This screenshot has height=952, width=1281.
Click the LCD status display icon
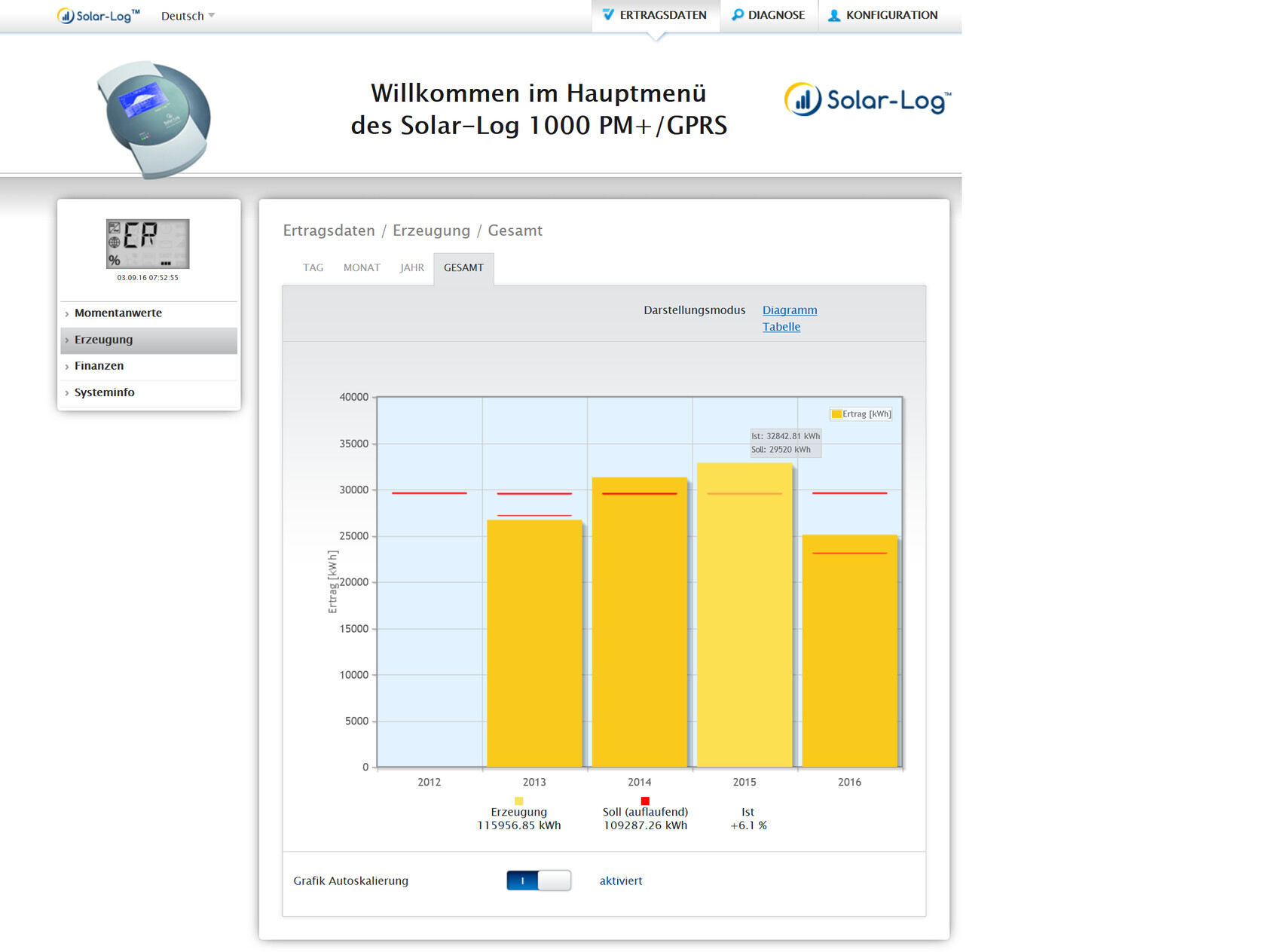pyautogui.click(x=148, y=244)
